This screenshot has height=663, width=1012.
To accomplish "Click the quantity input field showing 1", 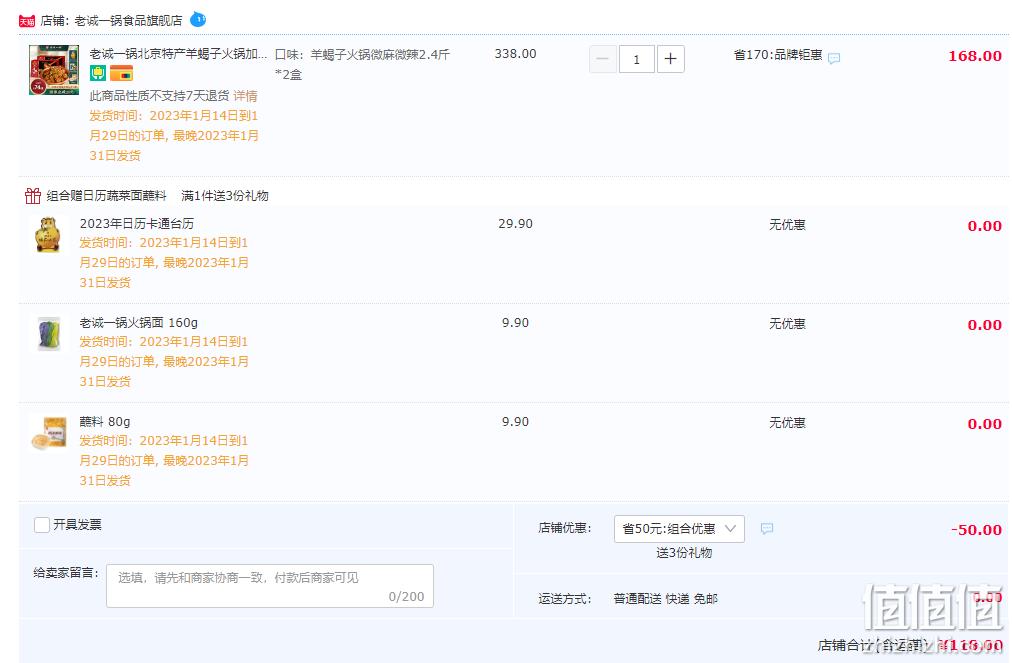I will (x=636, y=59).
